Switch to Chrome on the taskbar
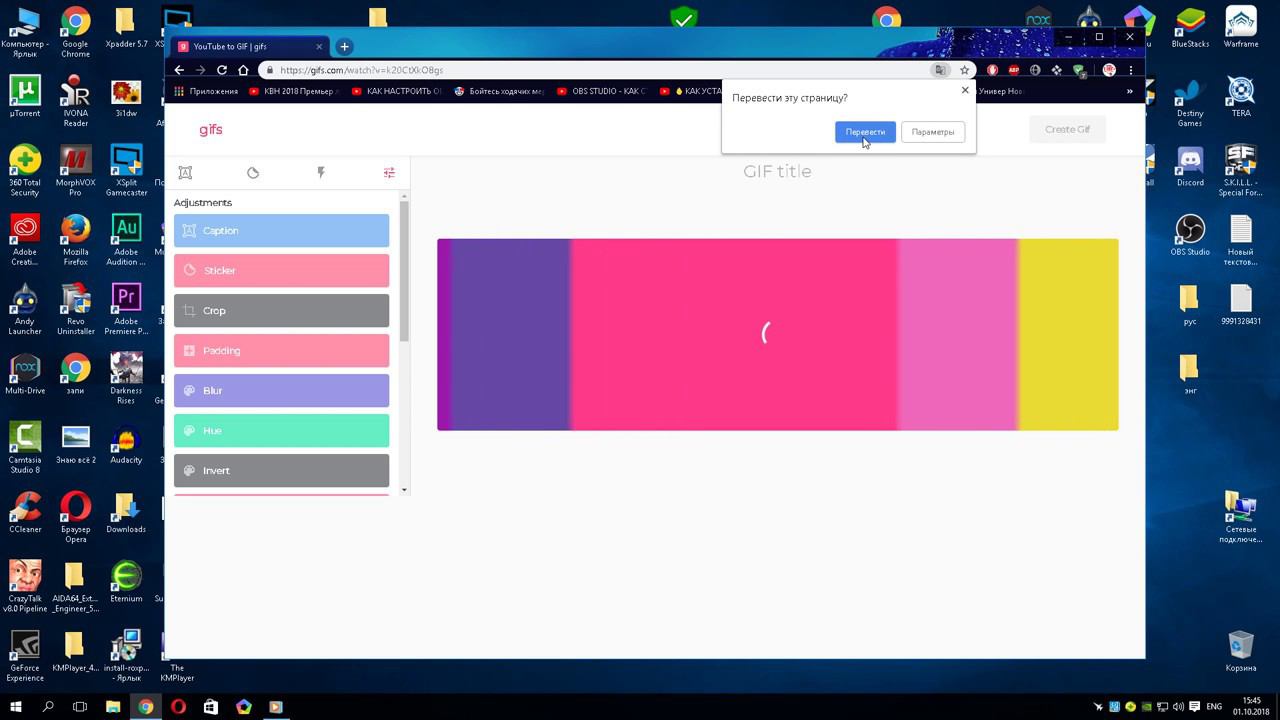1280x720 pixels. pos(146,707)
